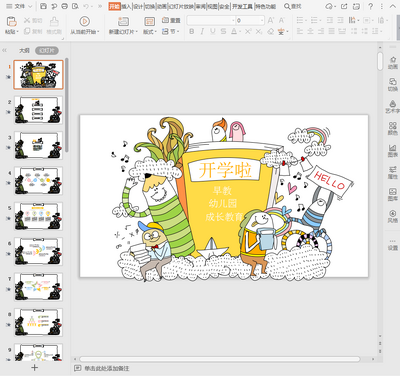This screenshot has height=376, width=400.
Task: Collapse the ribbon with chevron up
Action: [x=392, y=6]
